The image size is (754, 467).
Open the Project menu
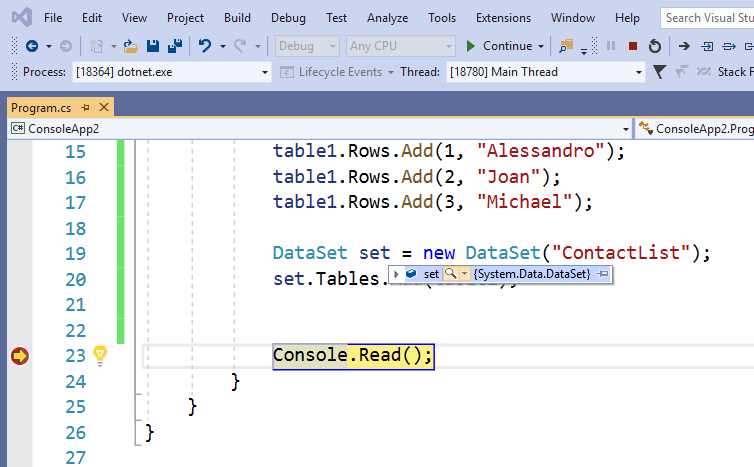pos(185,18)
